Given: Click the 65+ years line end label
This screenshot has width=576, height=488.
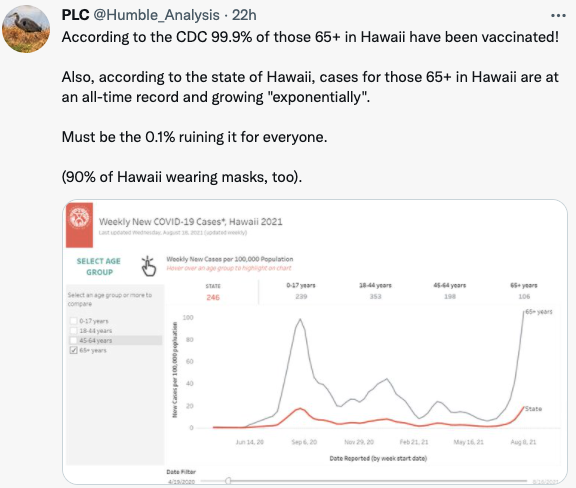Looking at the screenshot, I should tap(539, 312).
